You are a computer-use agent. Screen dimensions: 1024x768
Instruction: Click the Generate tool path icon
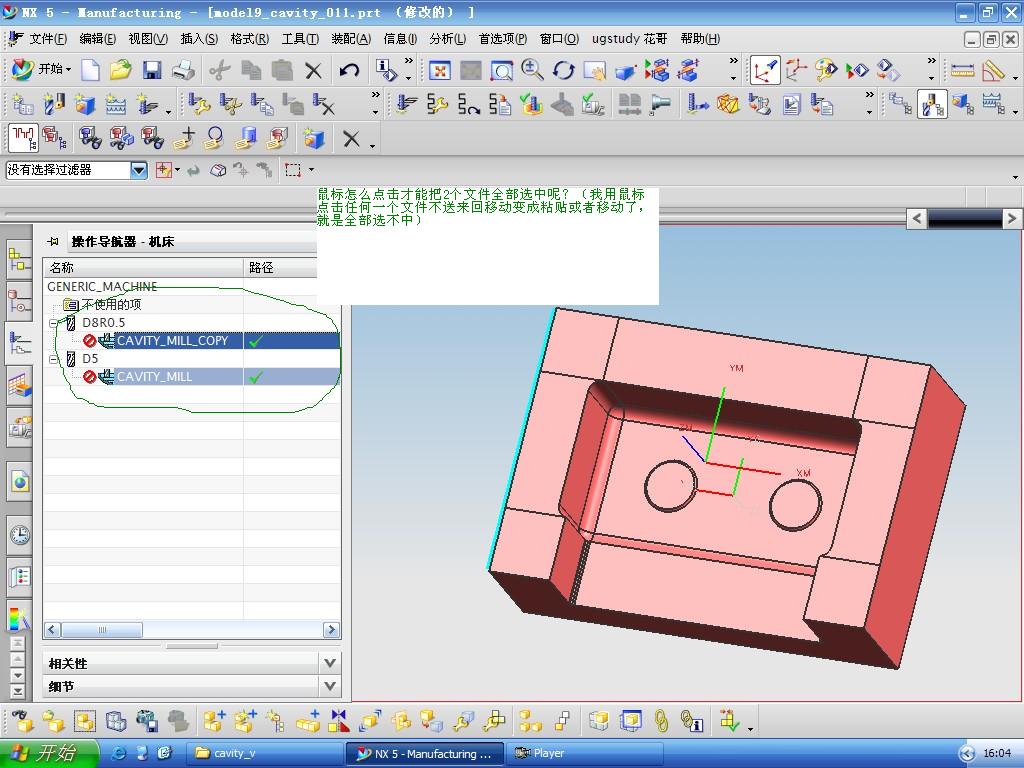pyautogui.click(x=406, y=104)
